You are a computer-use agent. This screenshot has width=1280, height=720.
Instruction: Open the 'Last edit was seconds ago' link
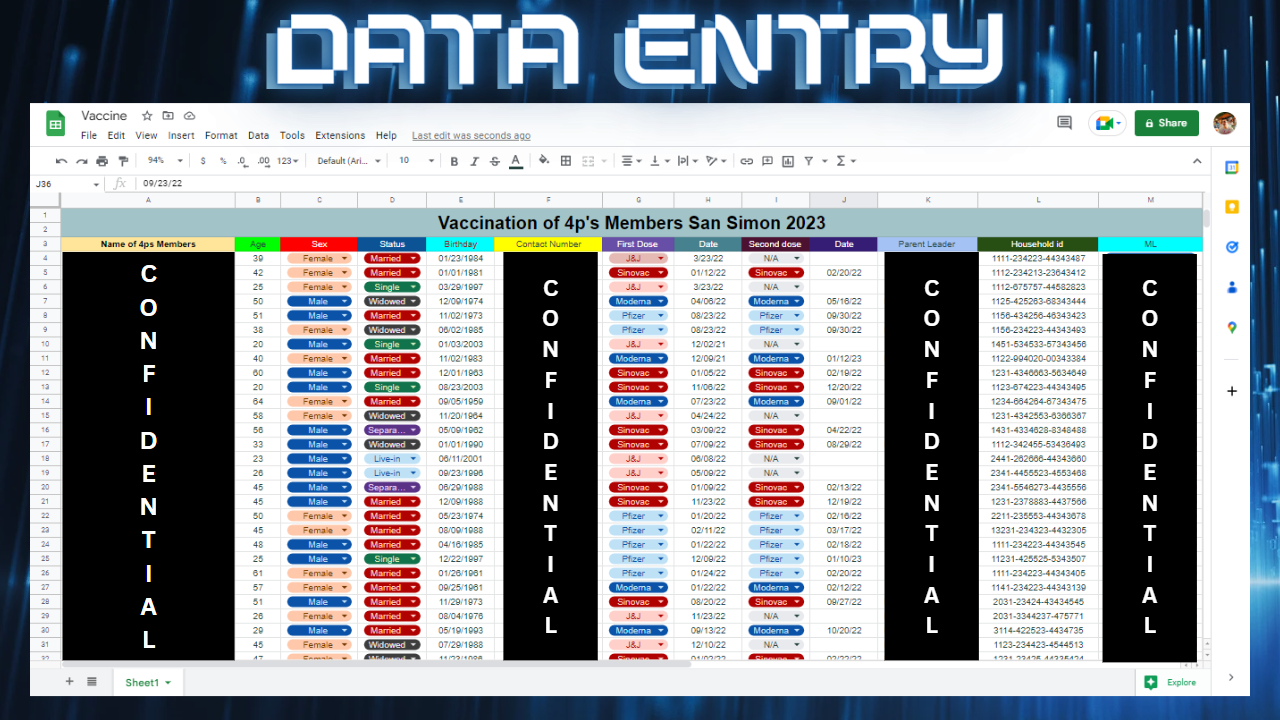[x=471, y=136]
